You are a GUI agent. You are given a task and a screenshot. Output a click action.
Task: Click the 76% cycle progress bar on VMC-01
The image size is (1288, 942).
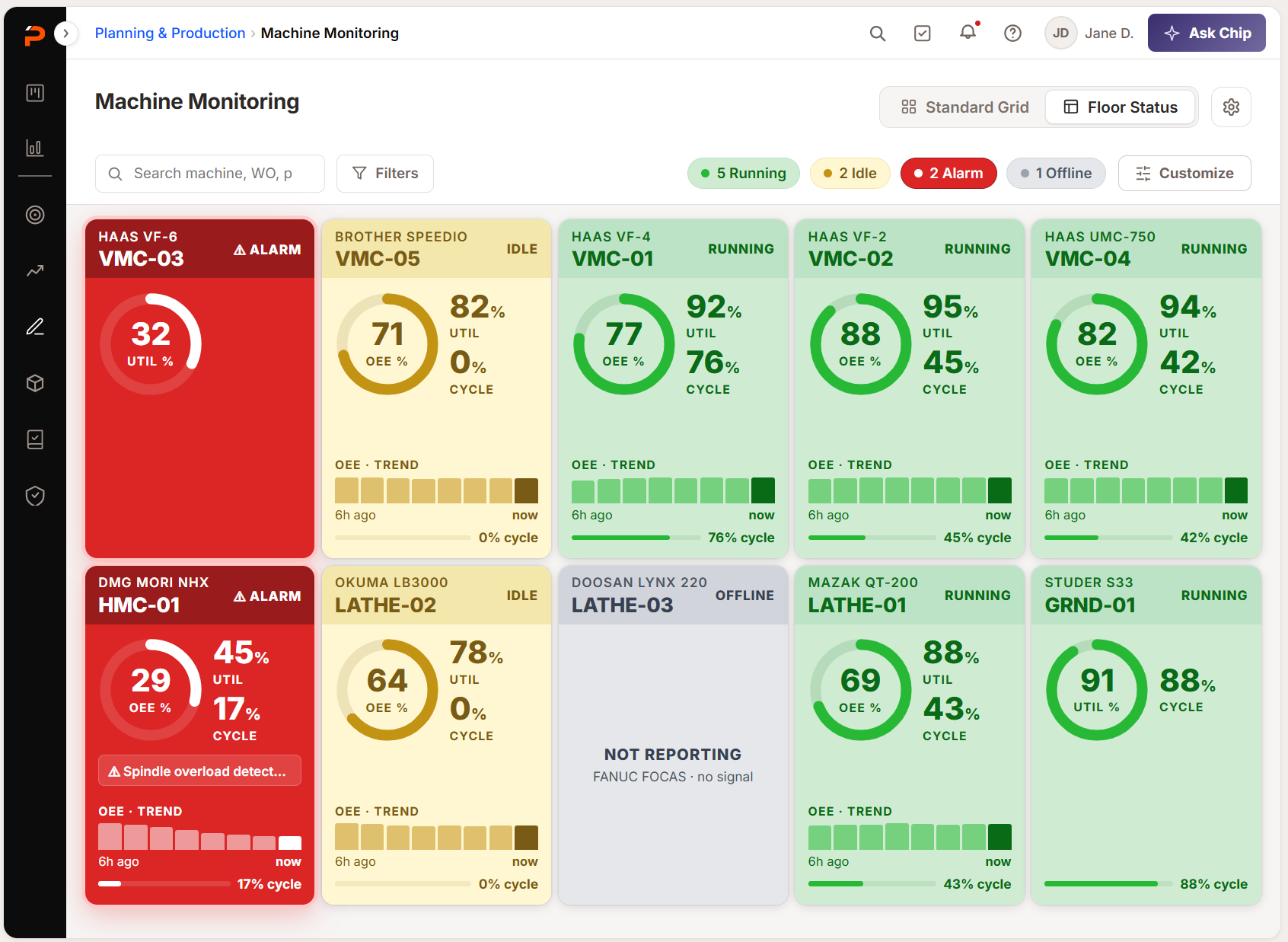[x=636, y=538]
